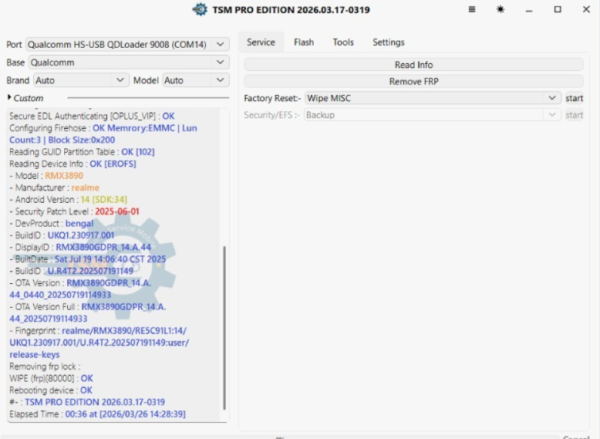Click the Elapsed Time 00:36 line
This screenshot has width=600, height=439.
pos(97,414)
